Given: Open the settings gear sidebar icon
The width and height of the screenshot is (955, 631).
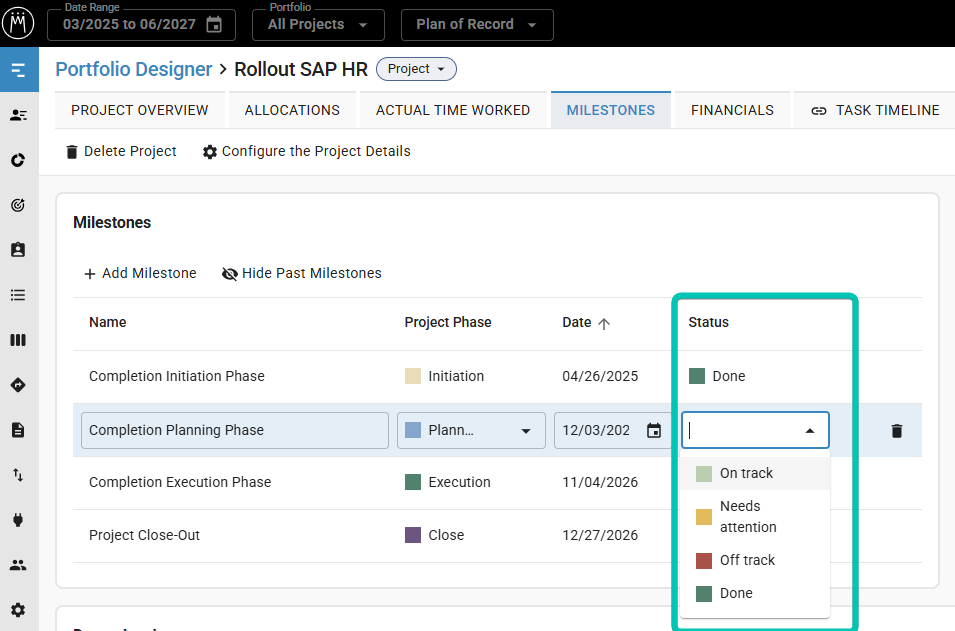Looking at the screenshot, I should pos(18,610).
